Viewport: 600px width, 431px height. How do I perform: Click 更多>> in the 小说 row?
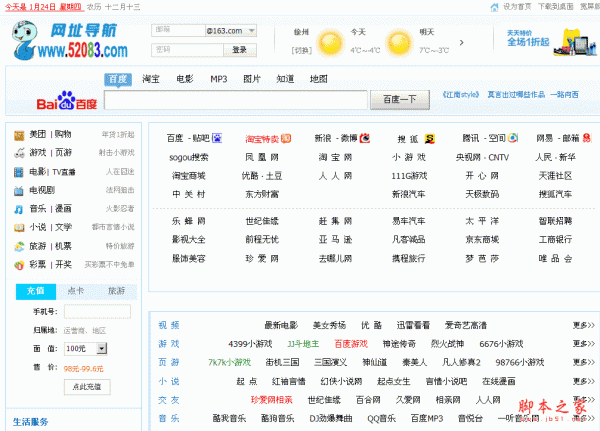(x=584, y=381)
